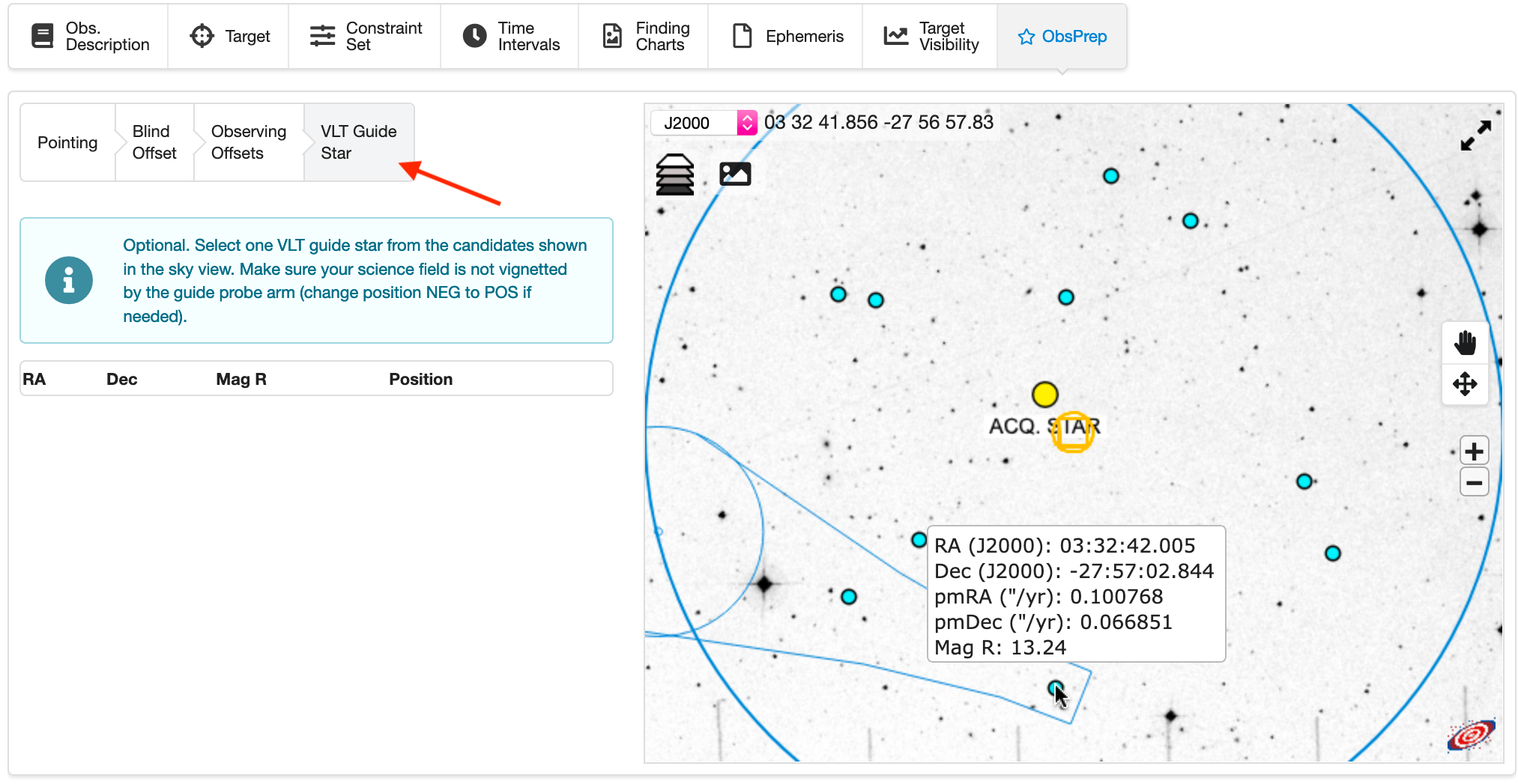
Task: Click the Aladin logo in corner
Action: (1471, 735)
